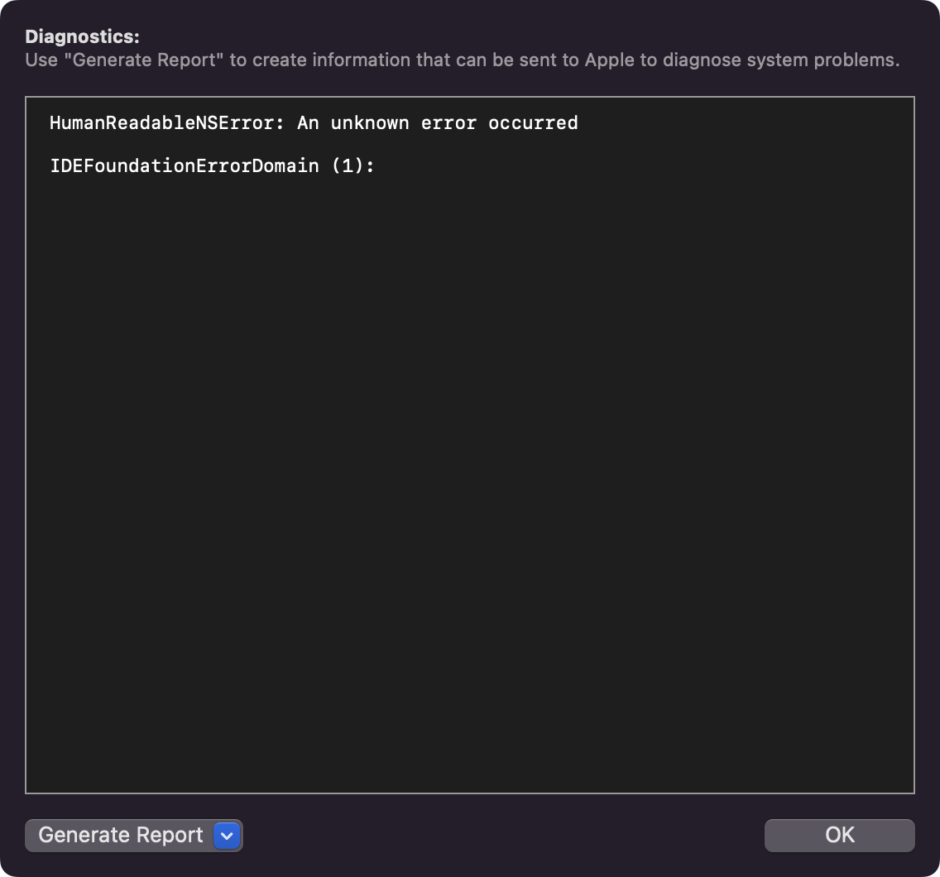The height and width of the screenshot is (877, 940).
Task: Click "diagnose system problems" description text
Action: point(779,60)
